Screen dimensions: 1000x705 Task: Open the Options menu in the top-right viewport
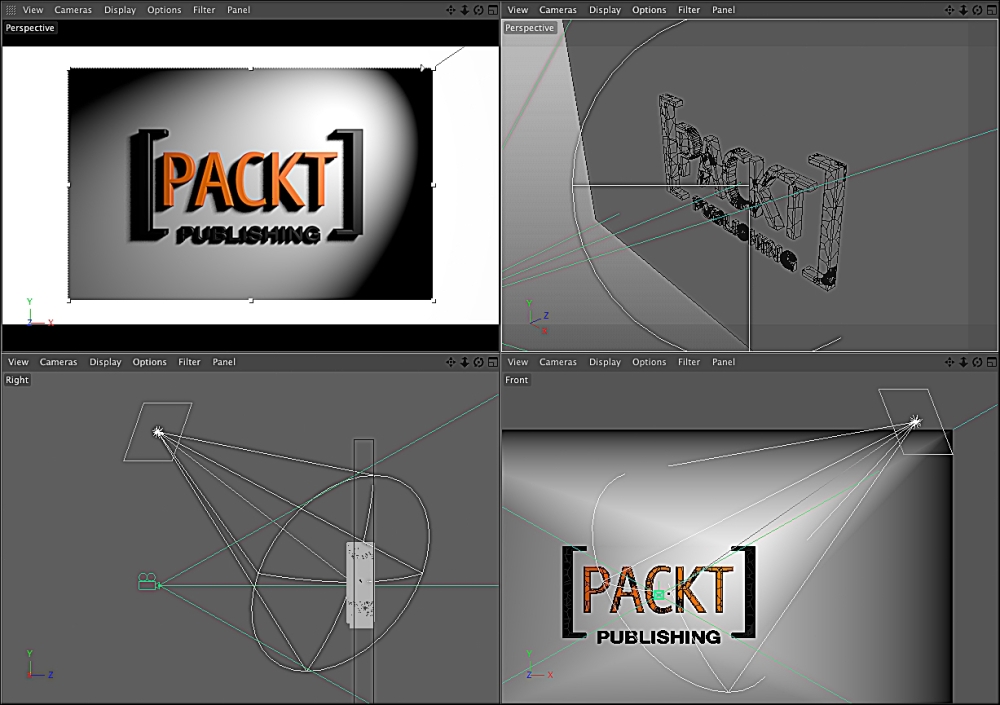point(649,10)
